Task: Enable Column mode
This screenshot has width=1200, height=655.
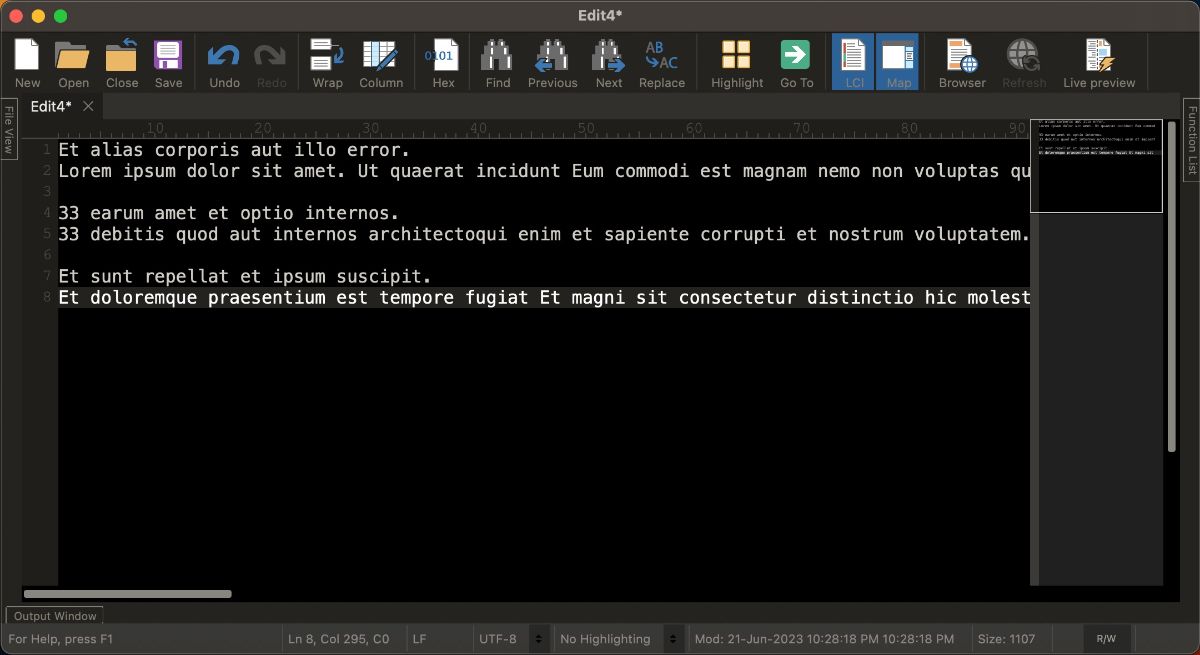Action: [381, 62]
